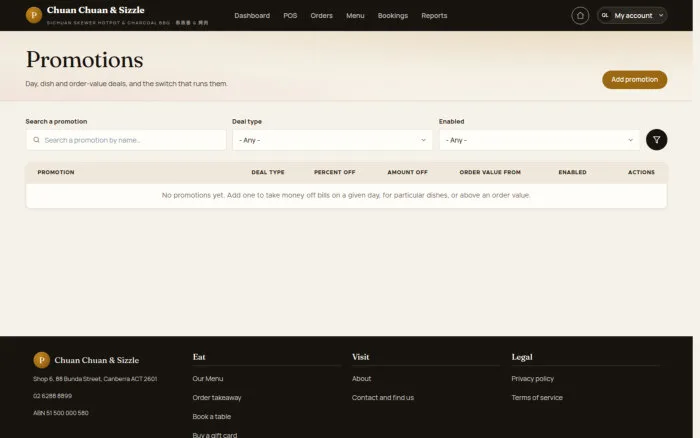The image size is (700, 438).
Task: Click the Promotions page heading
Action: (84, 59)
